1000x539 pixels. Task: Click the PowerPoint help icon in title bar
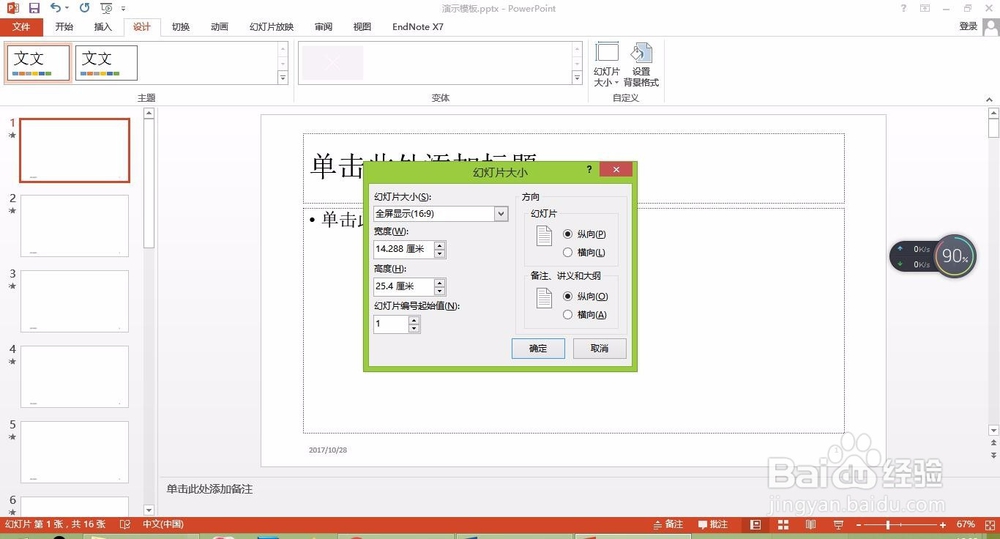(x=903, y=8)
